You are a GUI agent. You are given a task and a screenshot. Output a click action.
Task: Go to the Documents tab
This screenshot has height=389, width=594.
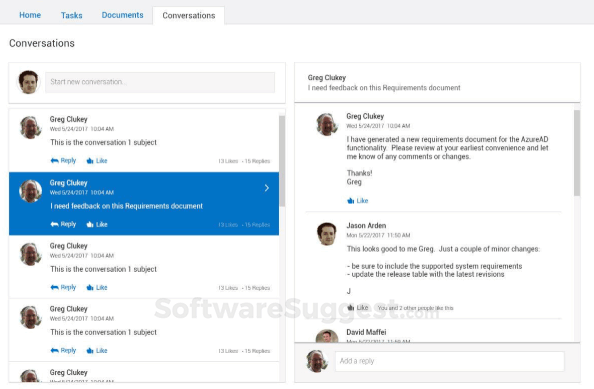[x=122, y=15]
